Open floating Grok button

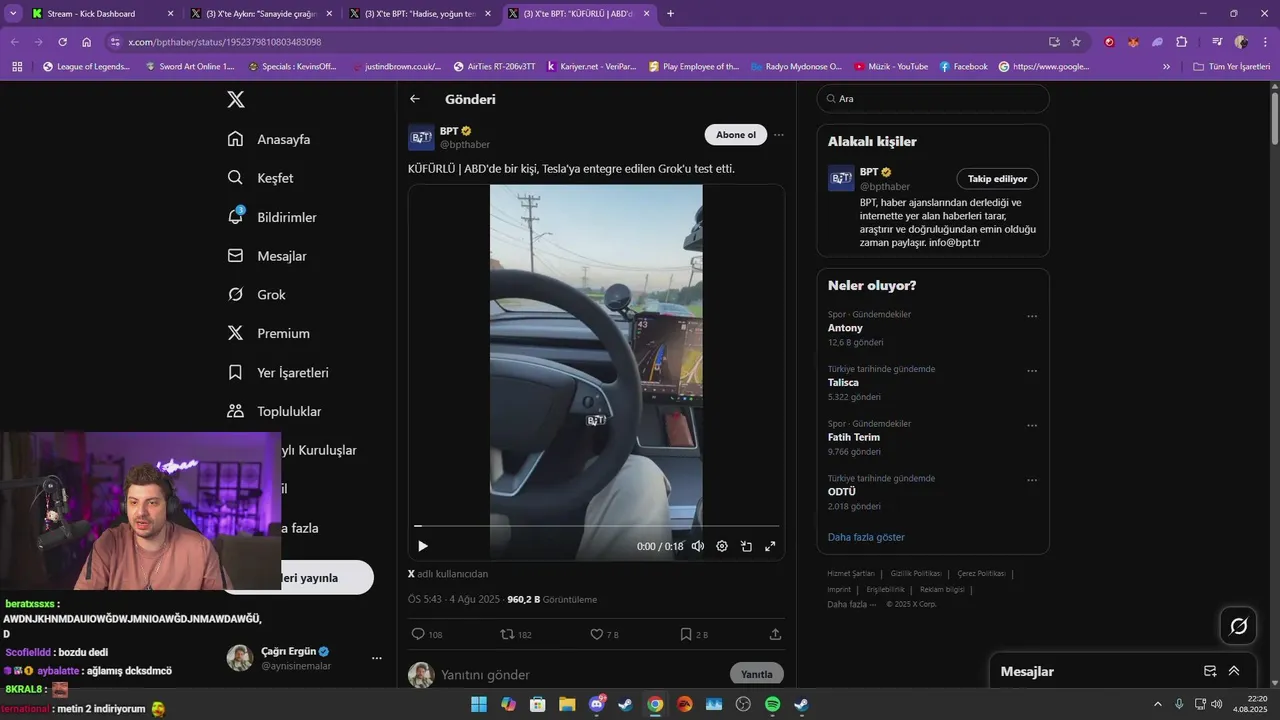point(1239,626)
